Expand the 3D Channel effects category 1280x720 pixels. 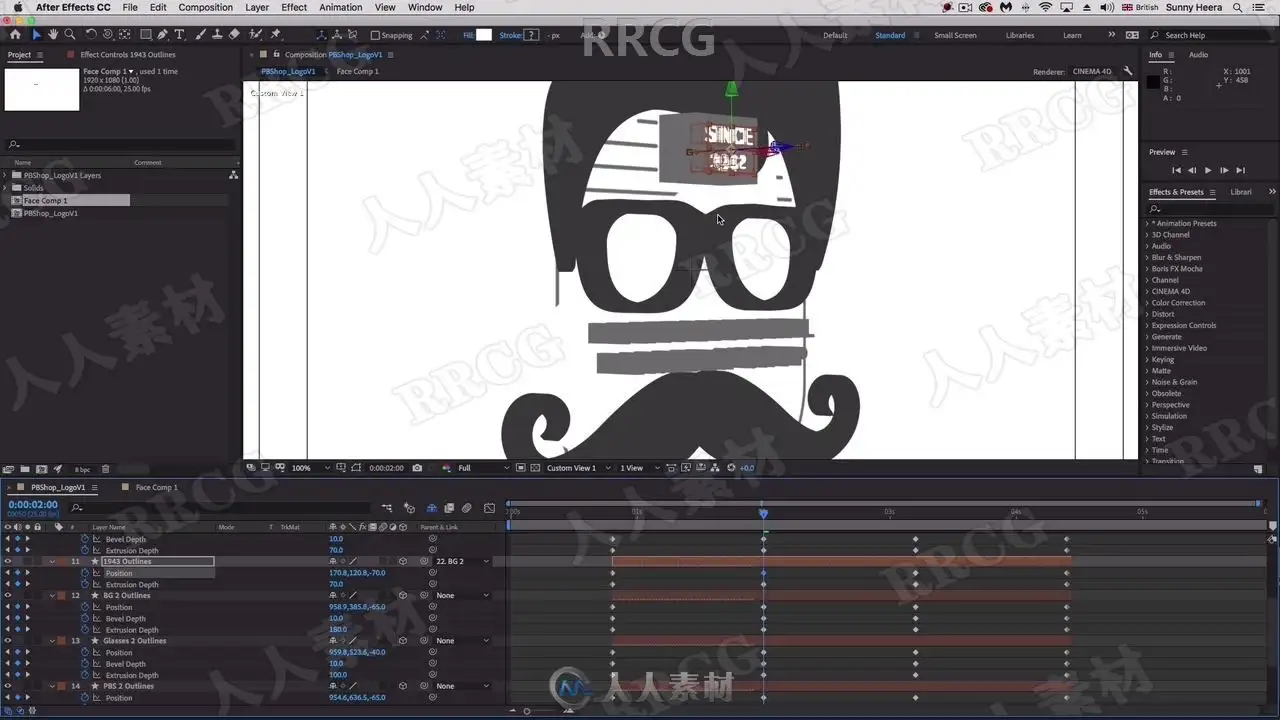[x=1148, y=235]
